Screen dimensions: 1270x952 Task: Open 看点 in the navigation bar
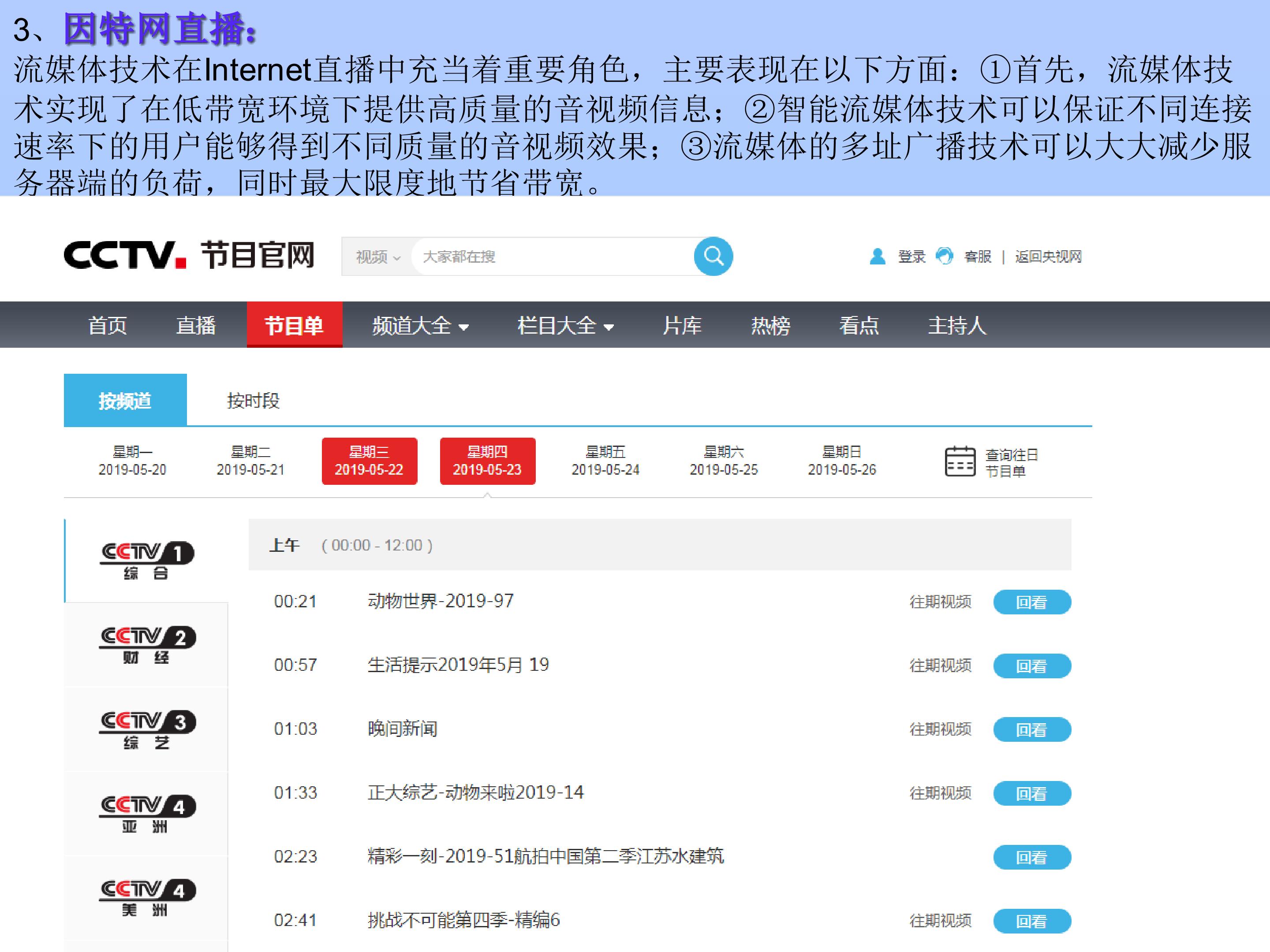859,325
